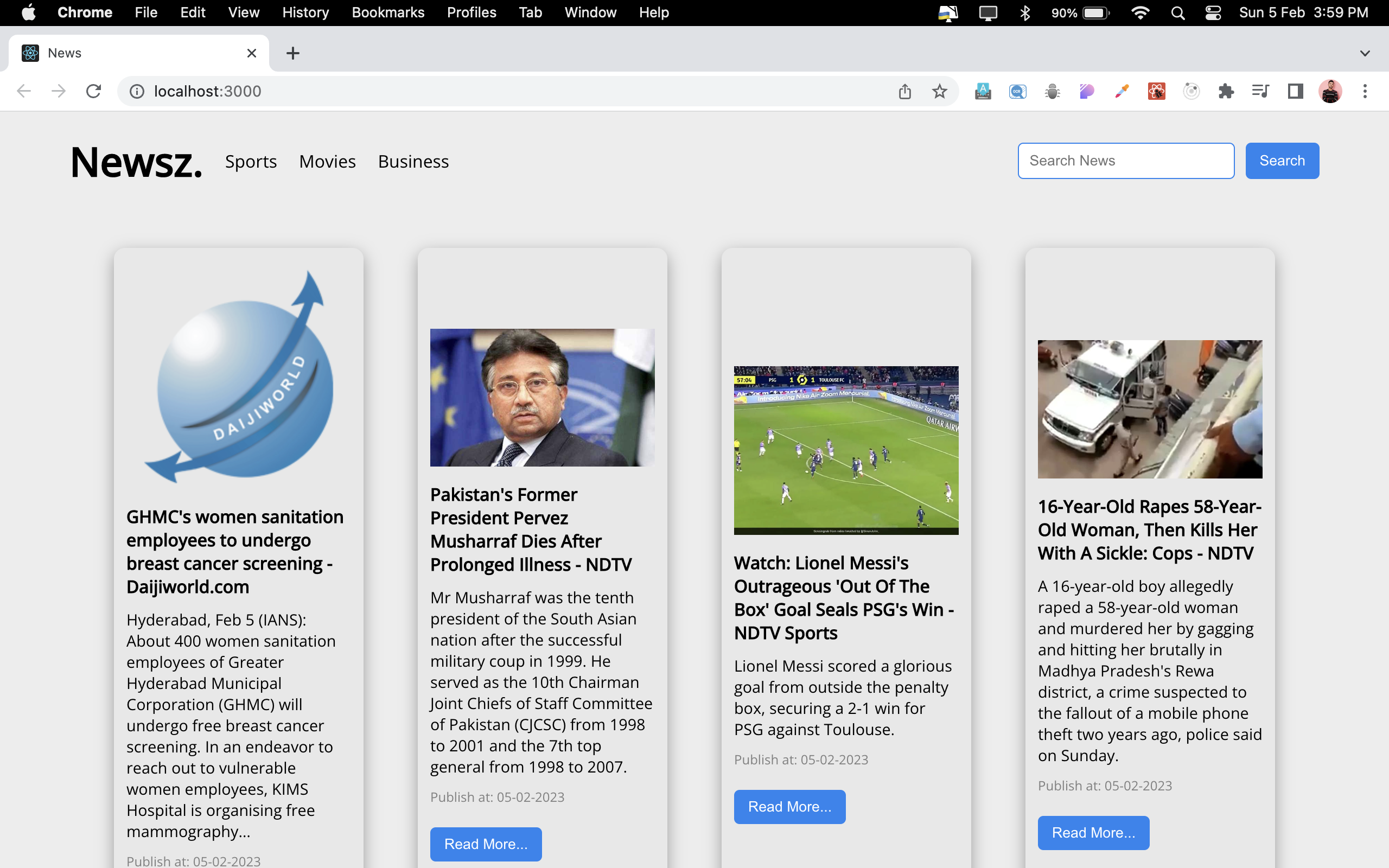The height and width of the screenshot is (868, 1389).
Task: Click the blue Search button
Action: pyautogui.click(x=1282, y=161)
